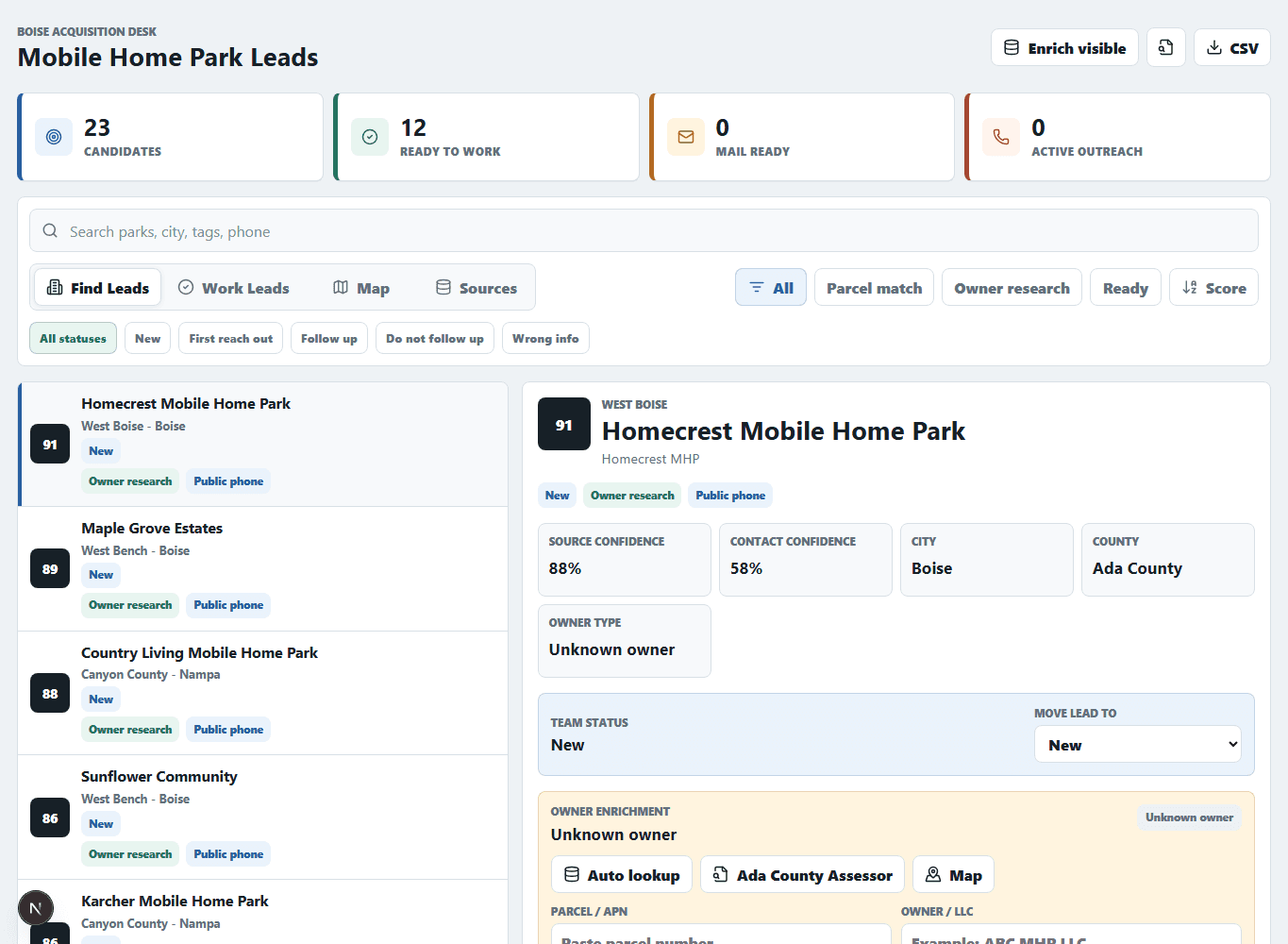Click Sunflower Community New status tag

coord(101,824)
